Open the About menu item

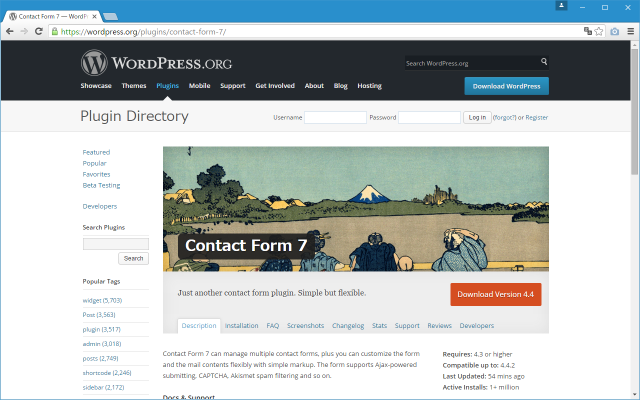click(314, 86)
